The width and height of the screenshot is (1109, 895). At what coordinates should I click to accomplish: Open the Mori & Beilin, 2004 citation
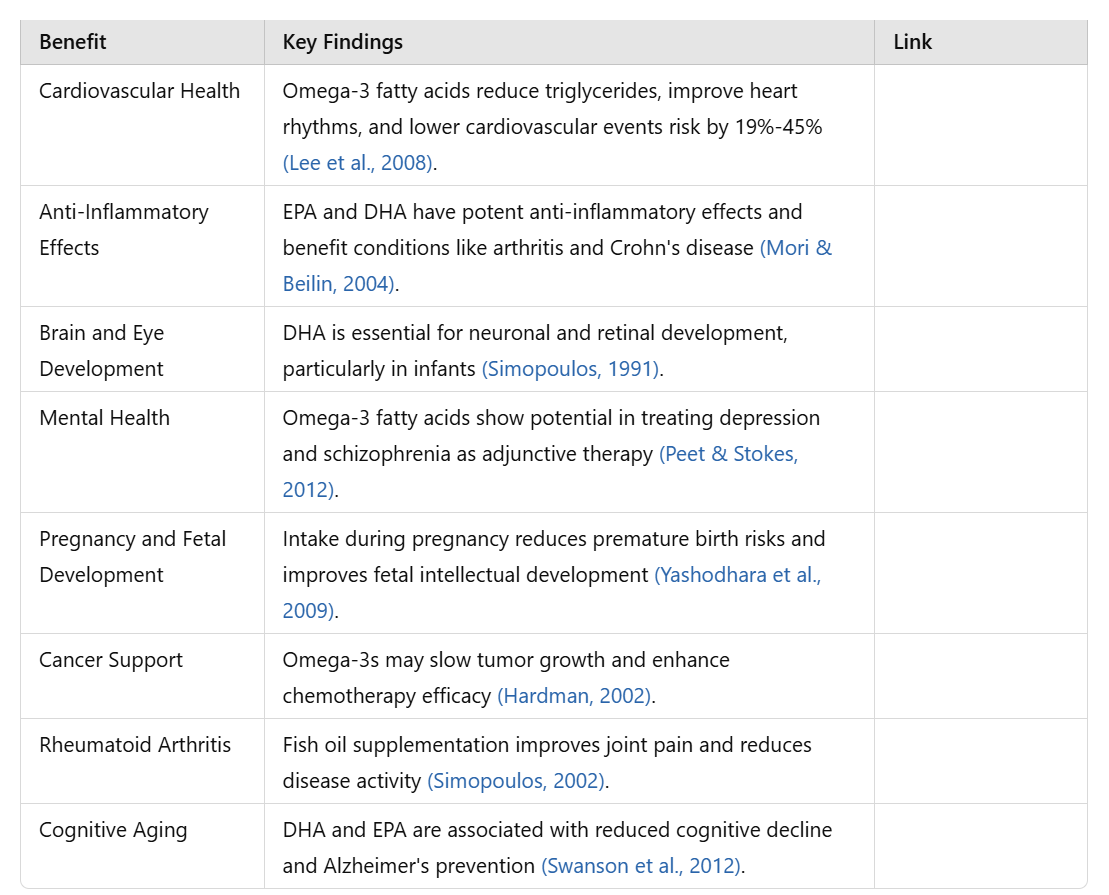click(x=795, y=248)
